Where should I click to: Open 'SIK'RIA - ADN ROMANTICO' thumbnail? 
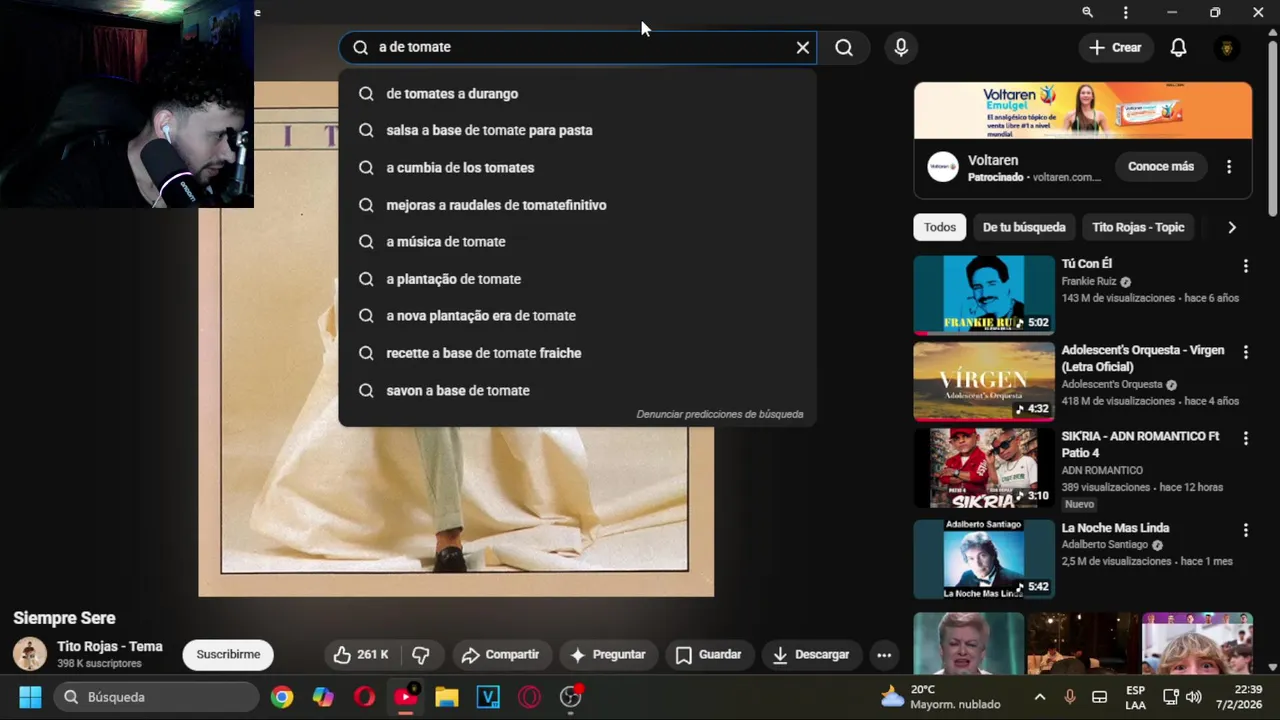(984, 468)
